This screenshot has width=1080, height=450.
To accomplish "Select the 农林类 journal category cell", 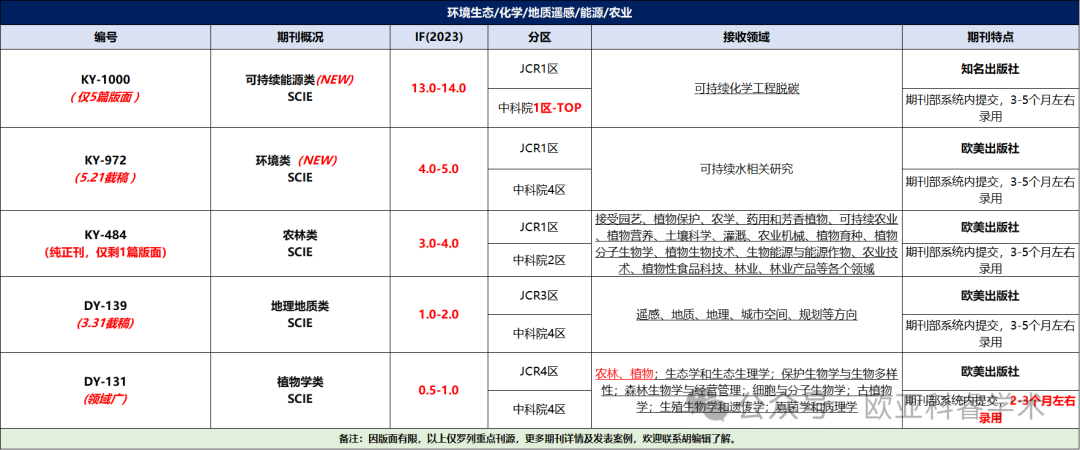I will 300,243.
